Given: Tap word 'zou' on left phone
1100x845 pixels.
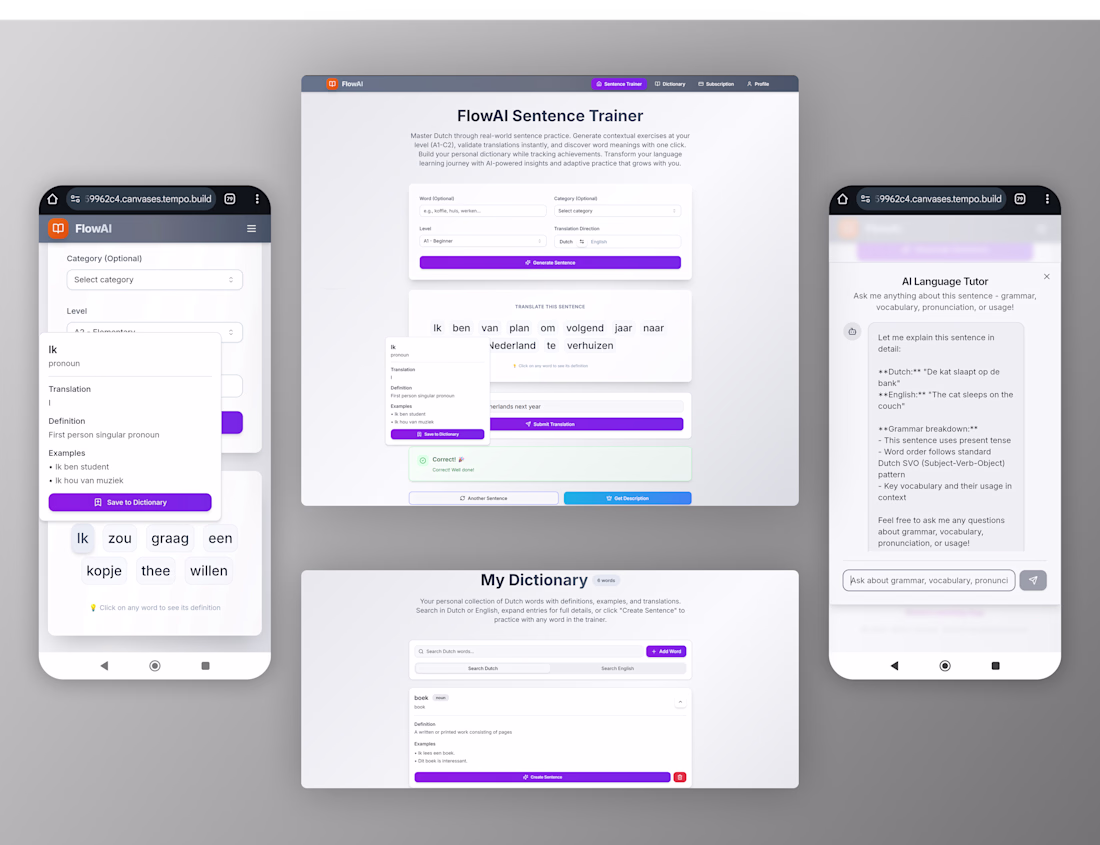Looking at the screenshot, I should (x=120, y=539).
